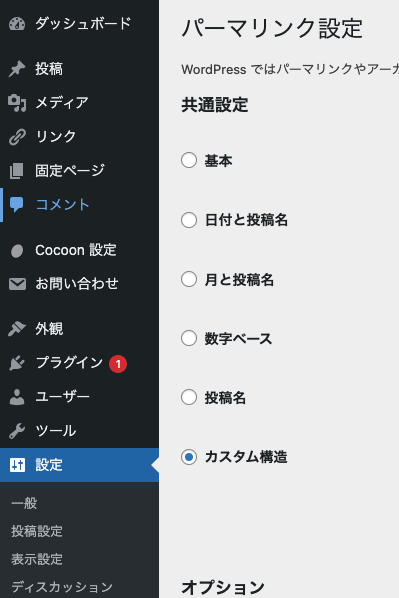Open the 投稿設定 submenu link
This screenshot has height=598, width=399.
click(37, 531)
